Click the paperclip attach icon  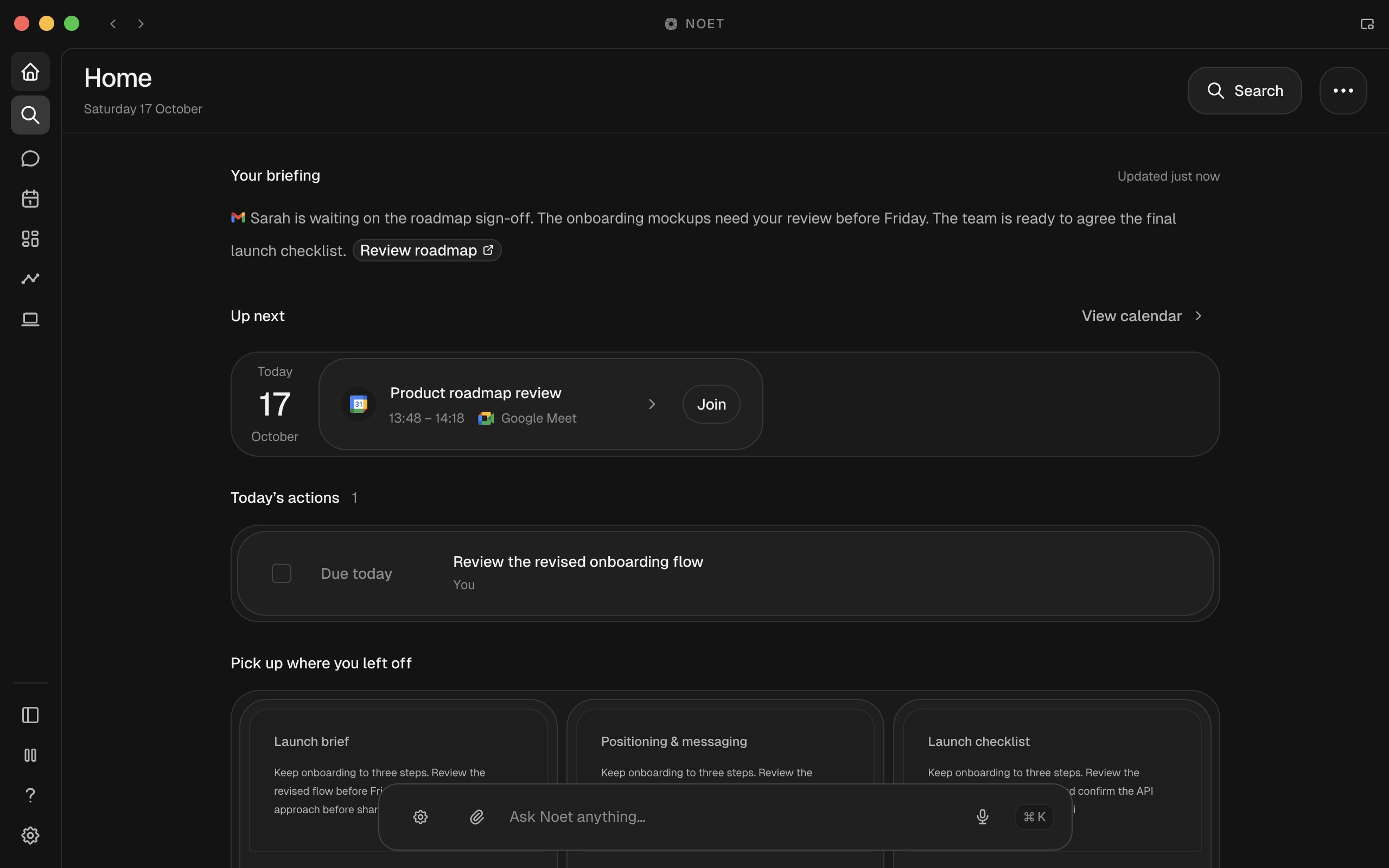coord(477,817)
